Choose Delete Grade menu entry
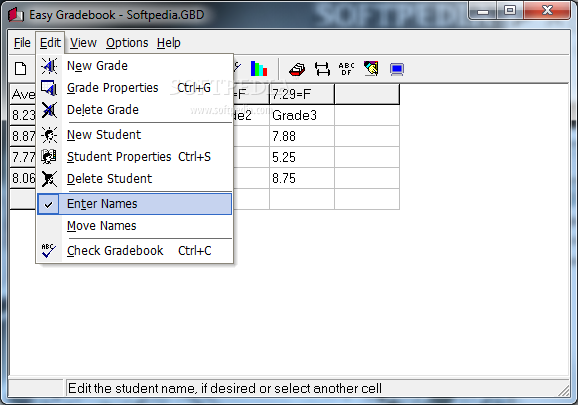 click(135, 110)
